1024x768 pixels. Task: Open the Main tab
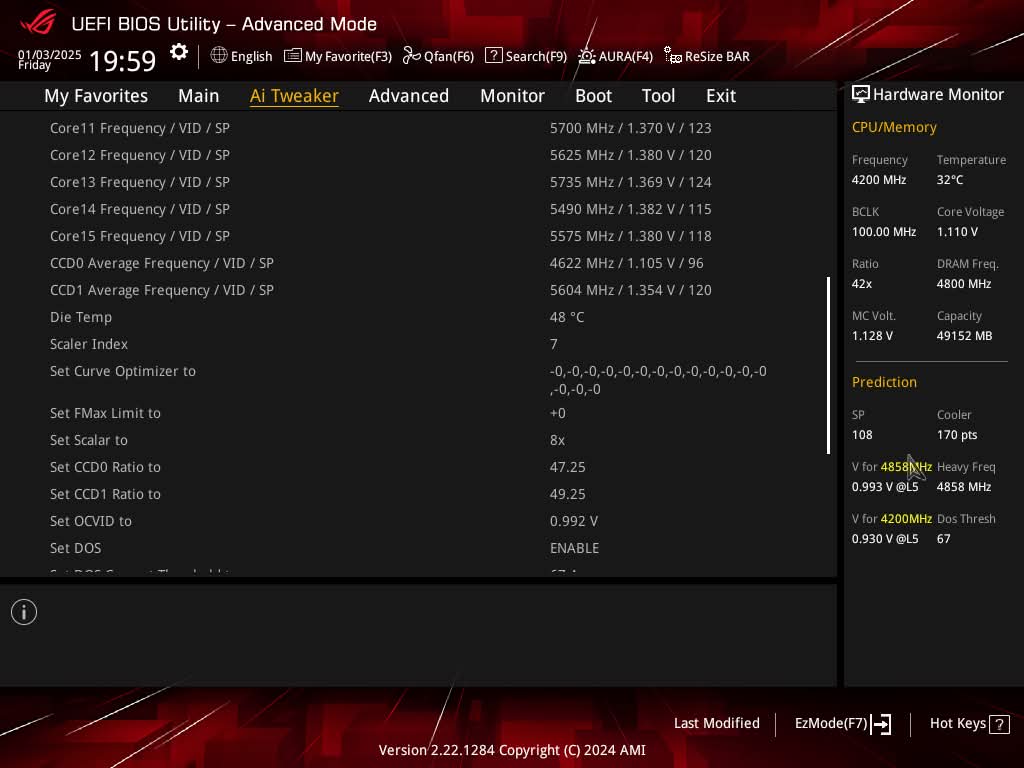tap(199, 96)
